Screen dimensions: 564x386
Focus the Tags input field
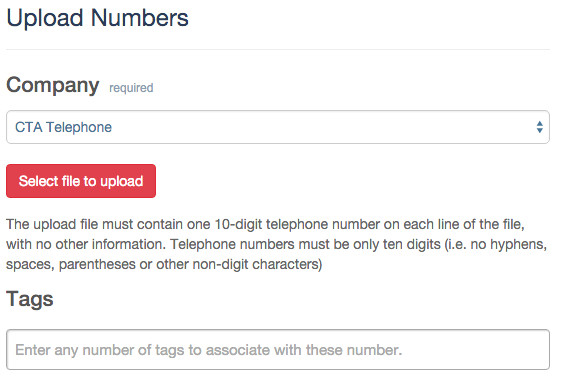tap(278, 349)
